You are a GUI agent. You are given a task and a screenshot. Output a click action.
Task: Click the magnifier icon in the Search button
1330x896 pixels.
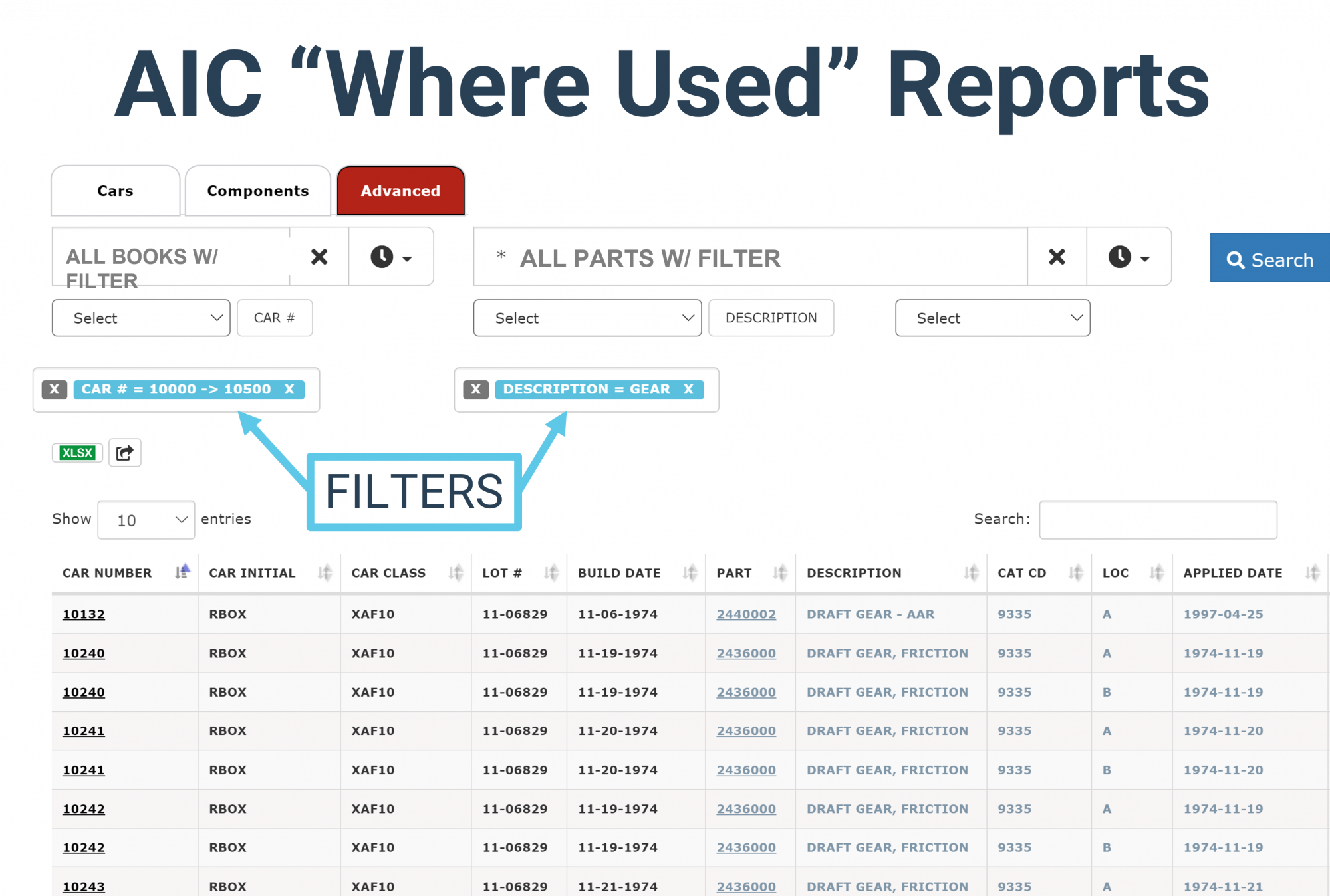tap(1237, 259)
